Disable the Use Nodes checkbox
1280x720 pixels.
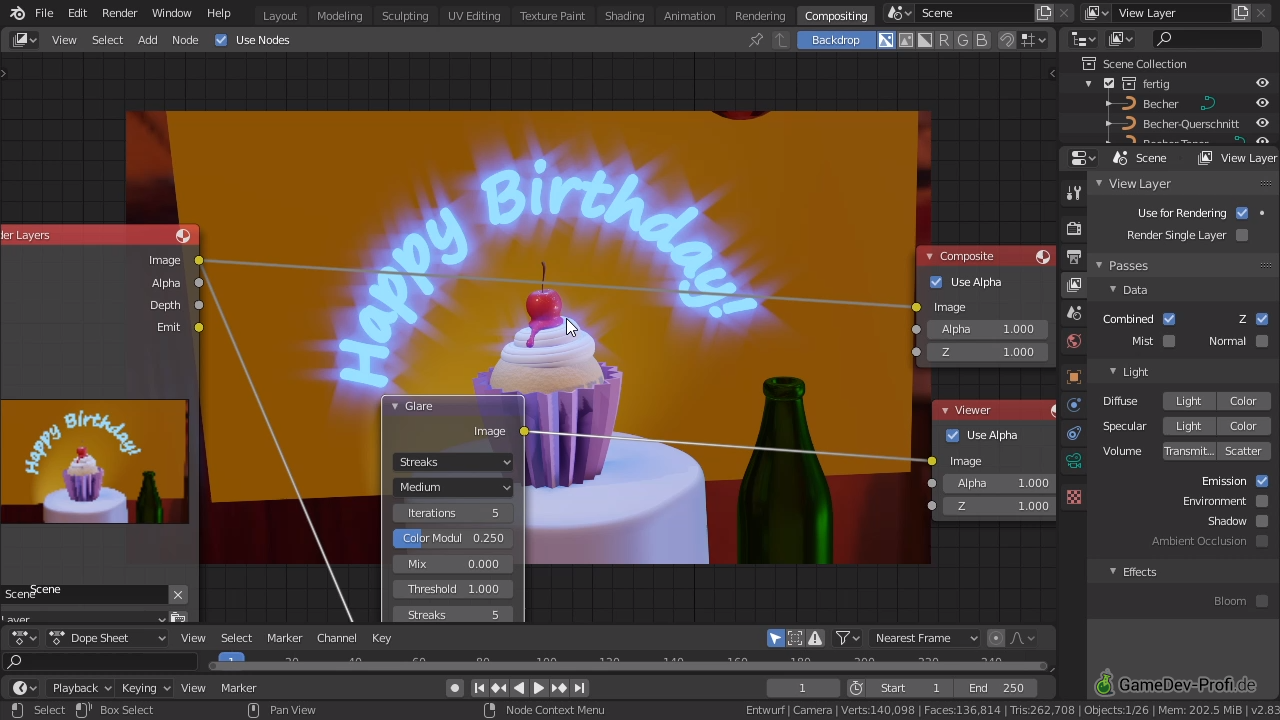(221, 40)
